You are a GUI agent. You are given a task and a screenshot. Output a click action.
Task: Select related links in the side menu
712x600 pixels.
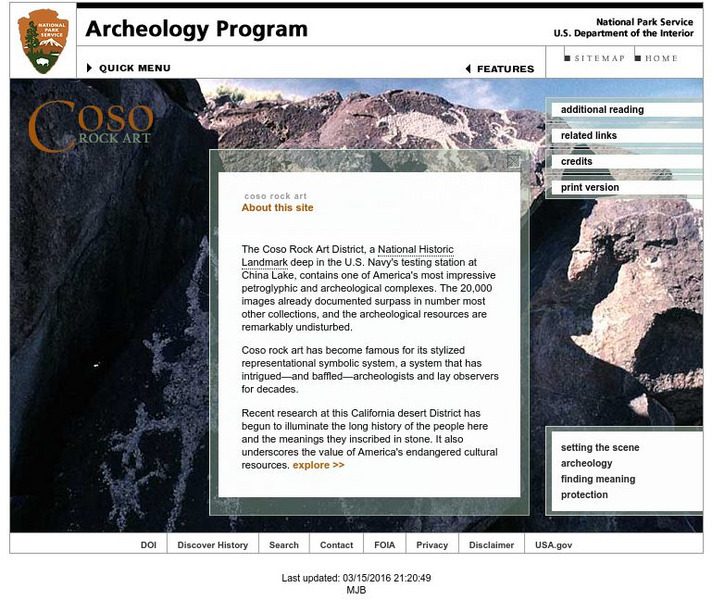(x=589, y=136)
